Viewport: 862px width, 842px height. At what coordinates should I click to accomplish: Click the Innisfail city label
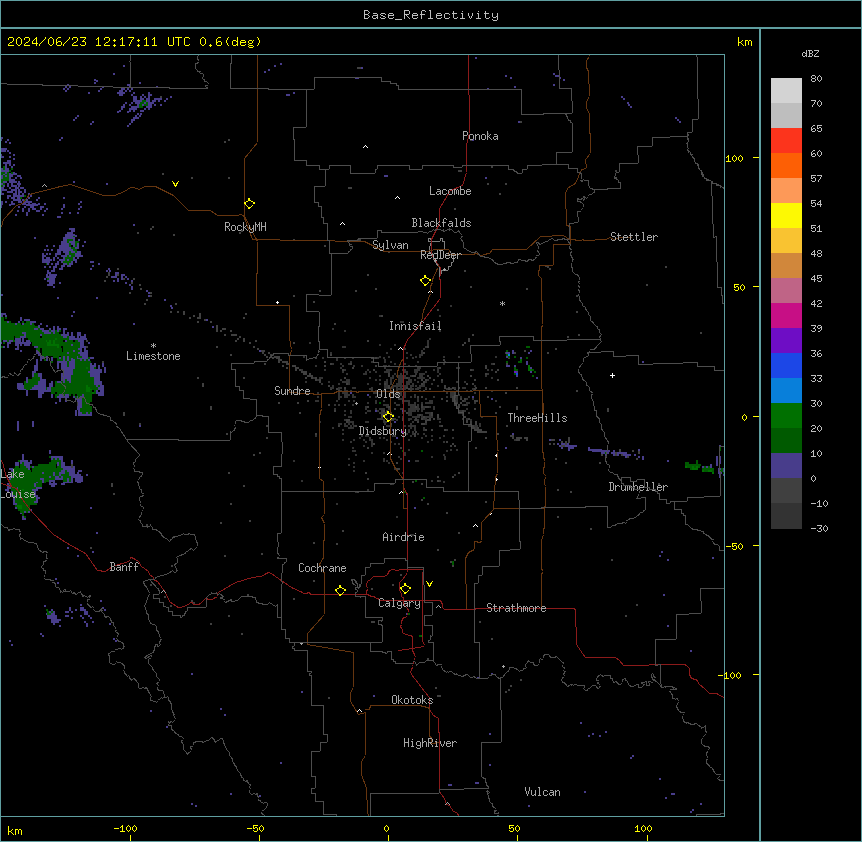(x=415, y=326)
